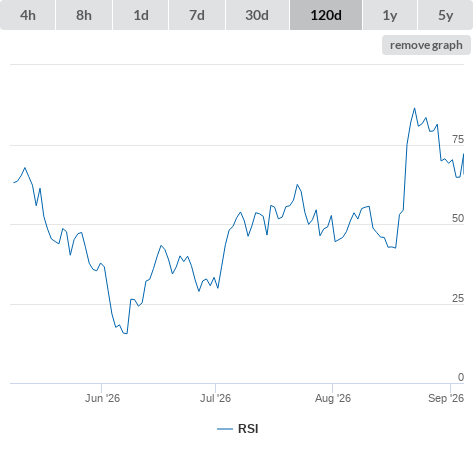This screenshot has width=474, height=455.
Task: Click the RSI lowest point in June
Action: click(x=126, y=333)
